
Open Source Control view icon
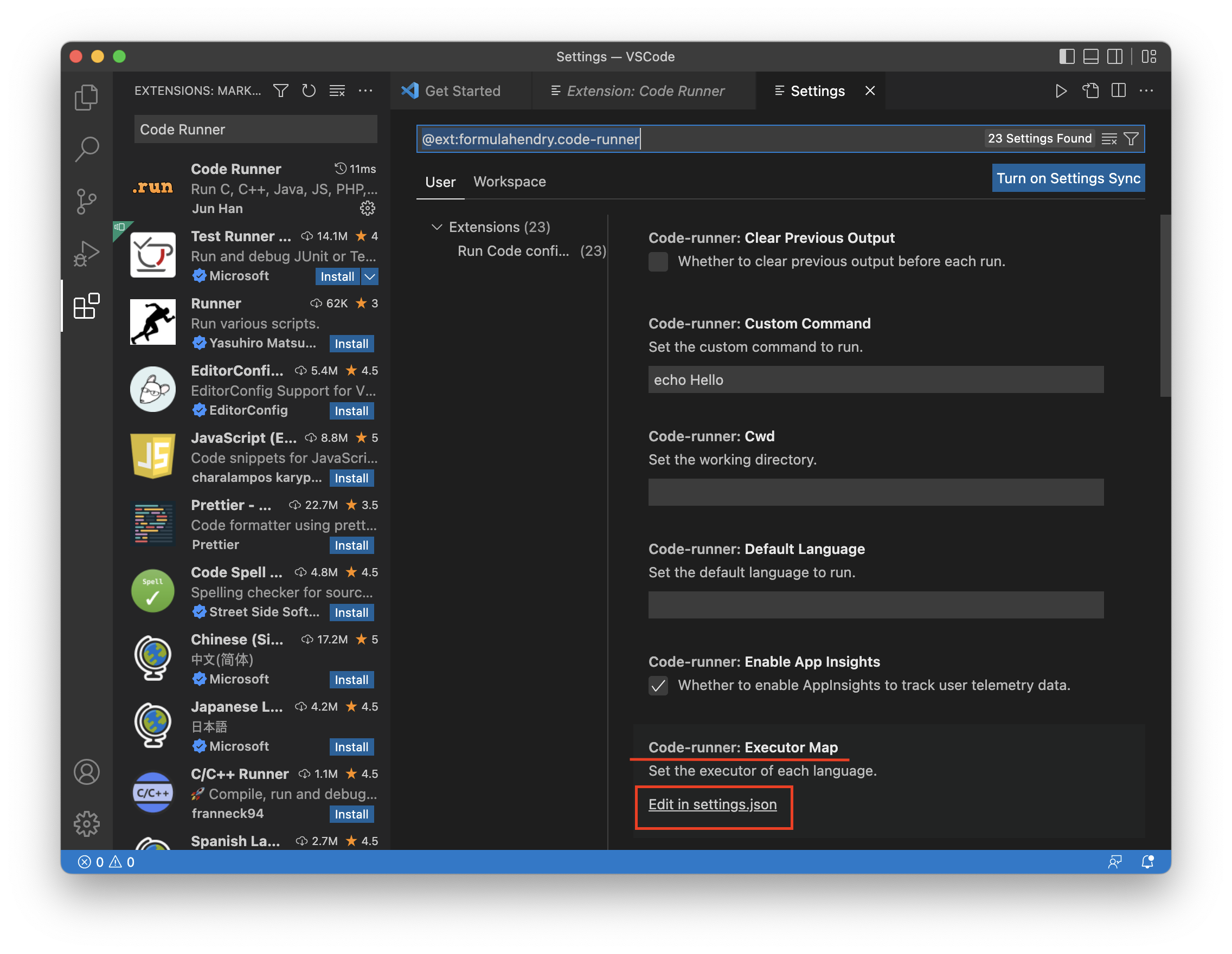[86, 201]
